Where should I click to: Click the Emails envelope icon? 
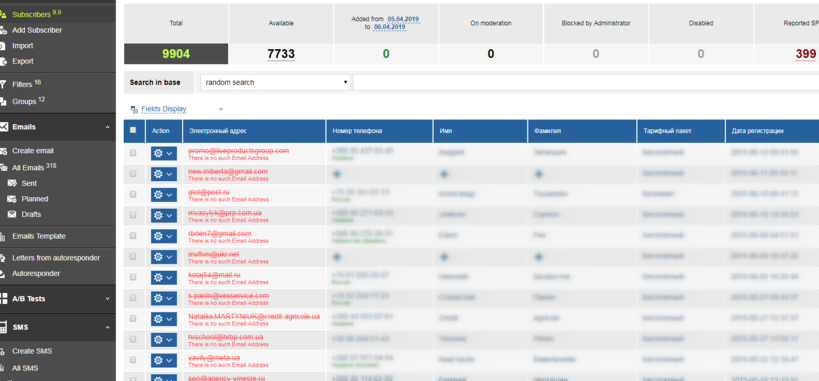(x=3, y=126)
